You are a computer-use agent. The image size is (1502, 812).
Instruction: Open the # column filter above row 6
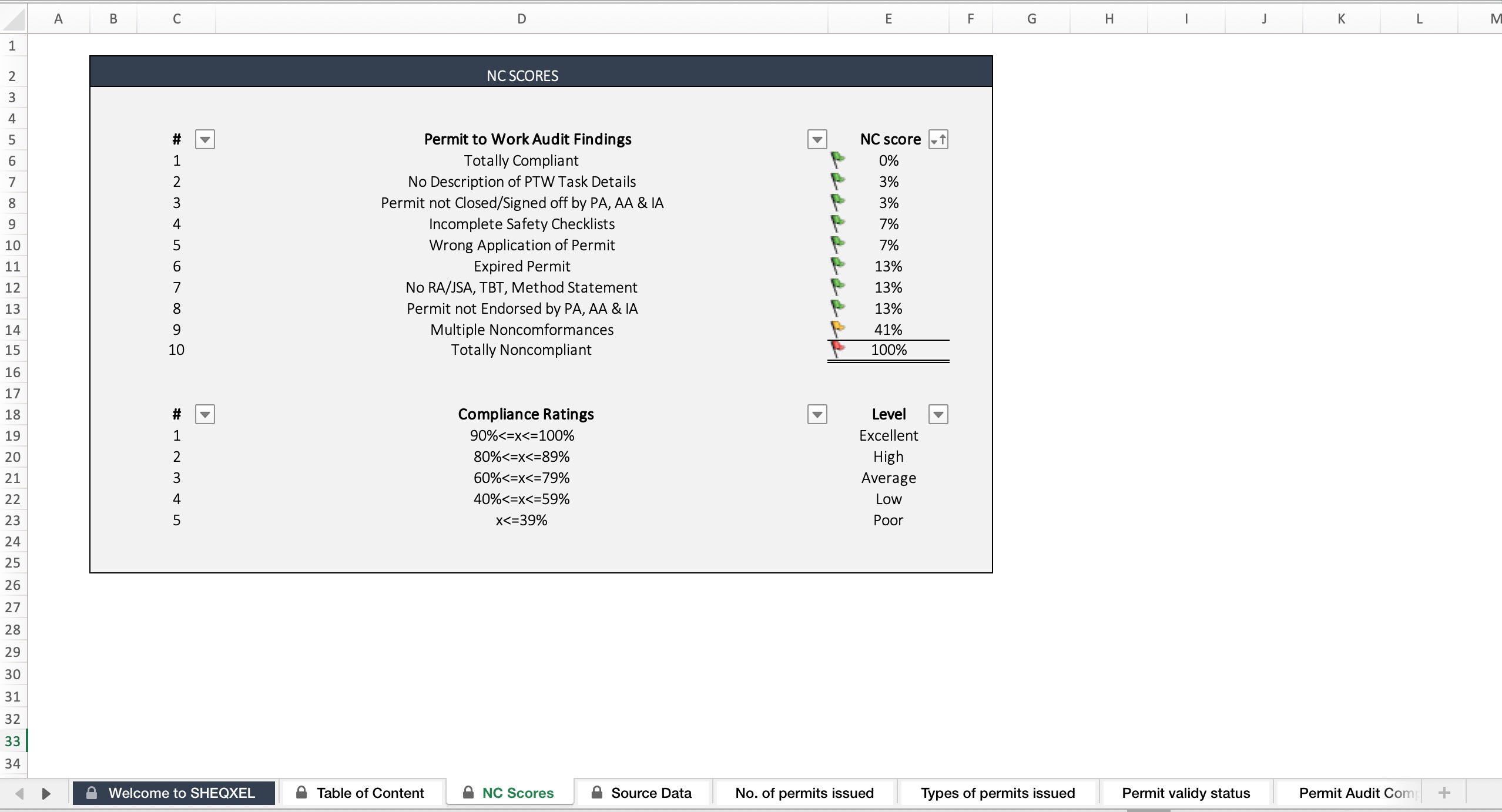pyautogui.click(x=205, y=139)
